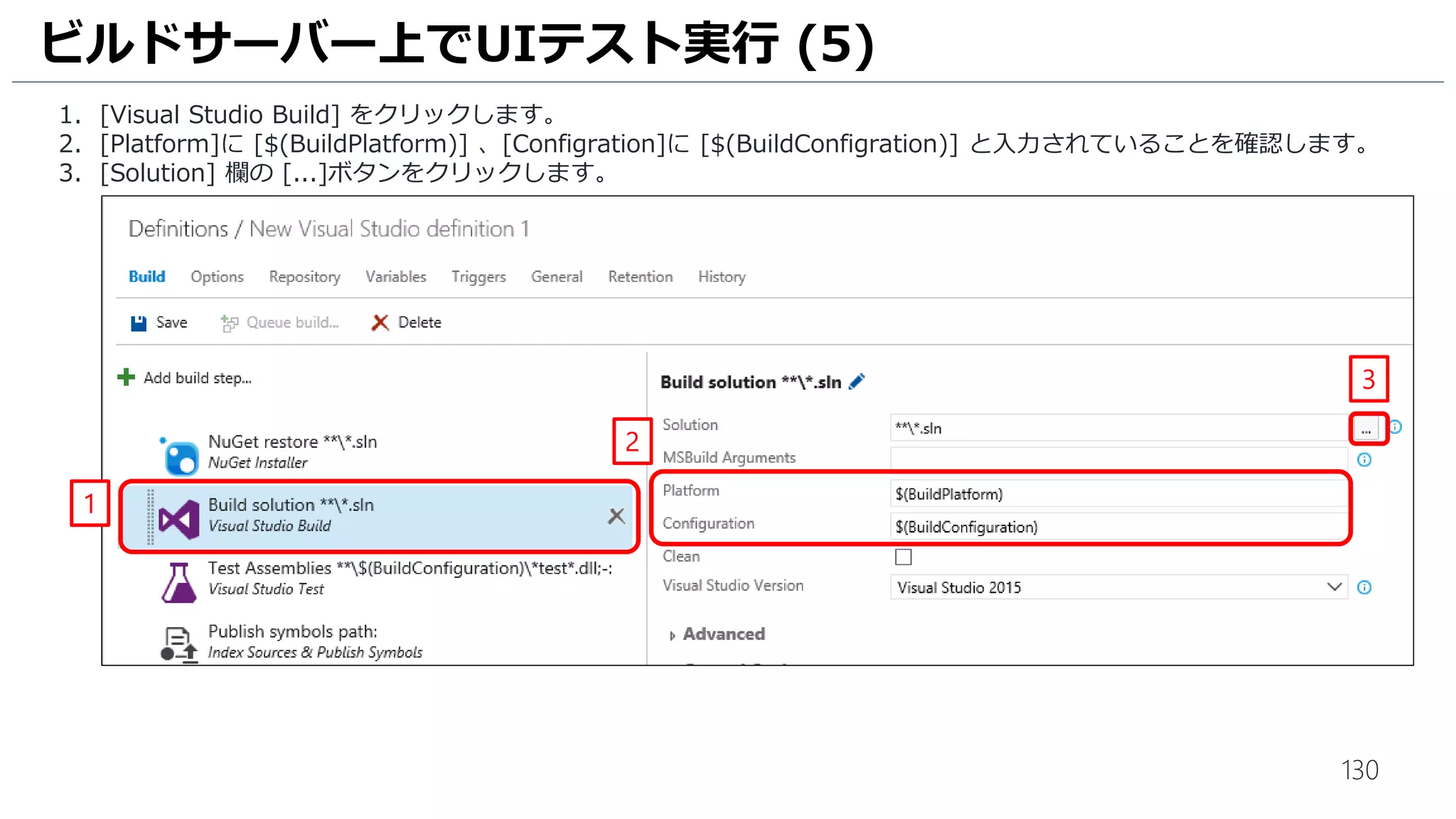
Task: Click the Configuration input field
Action: click(1119, 526)
